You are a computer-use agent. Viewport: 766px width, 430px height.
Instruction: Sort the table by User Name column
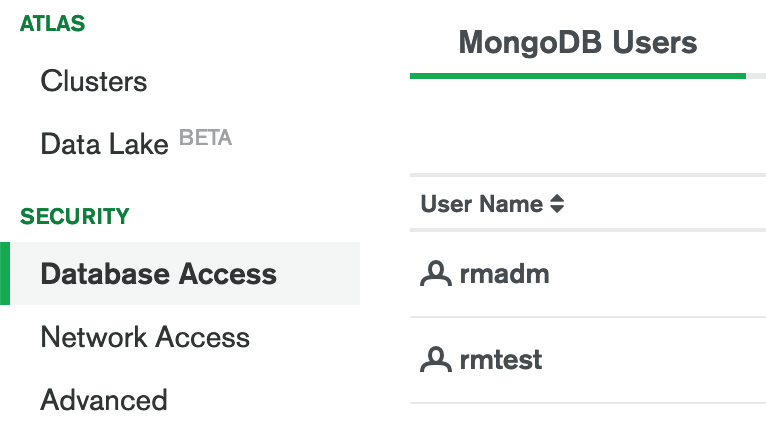point(482,204)
